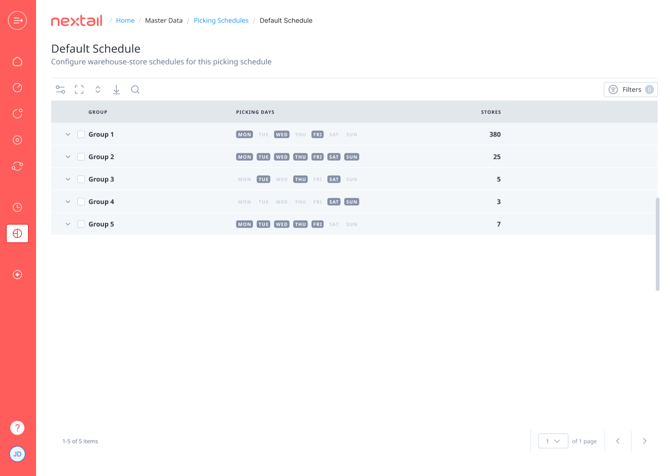
Task: Download the table data
Action: pyautogui.click(x=116, y=89)
